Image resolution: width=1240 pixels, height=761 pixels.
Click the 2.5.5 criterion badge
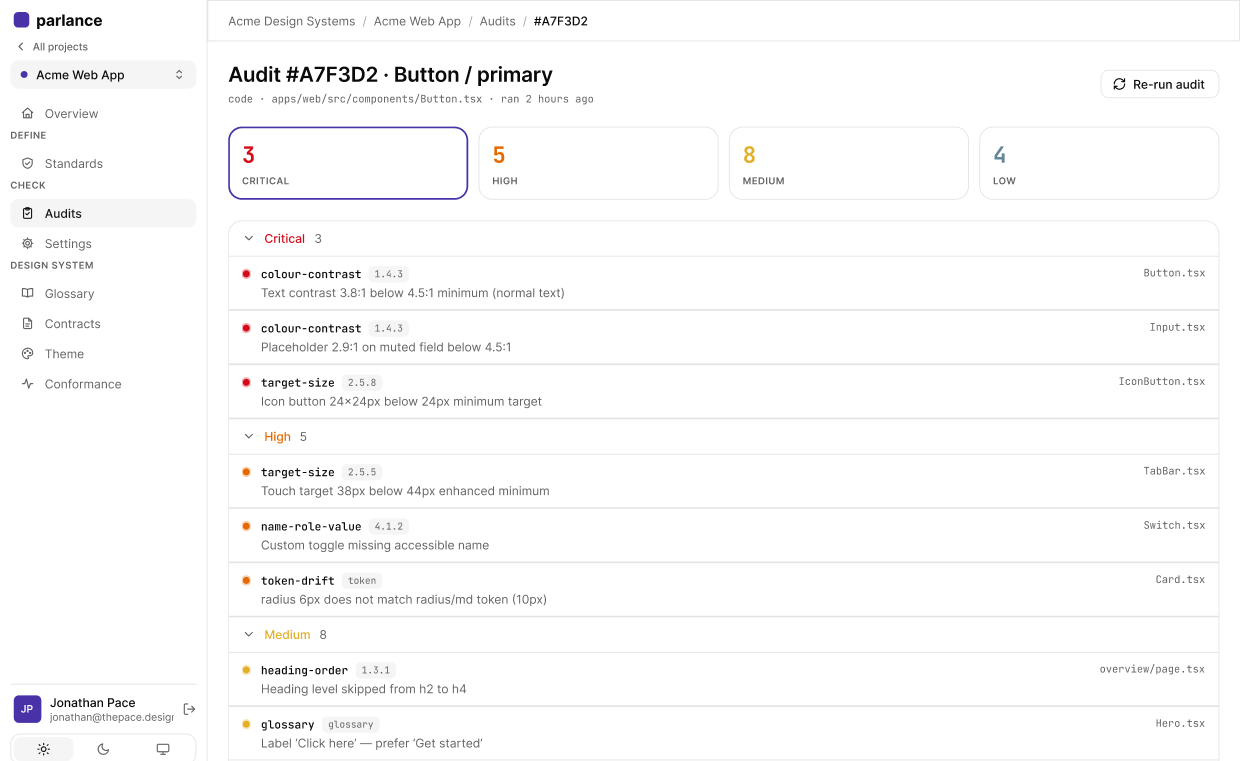click(x=361, y=473)
